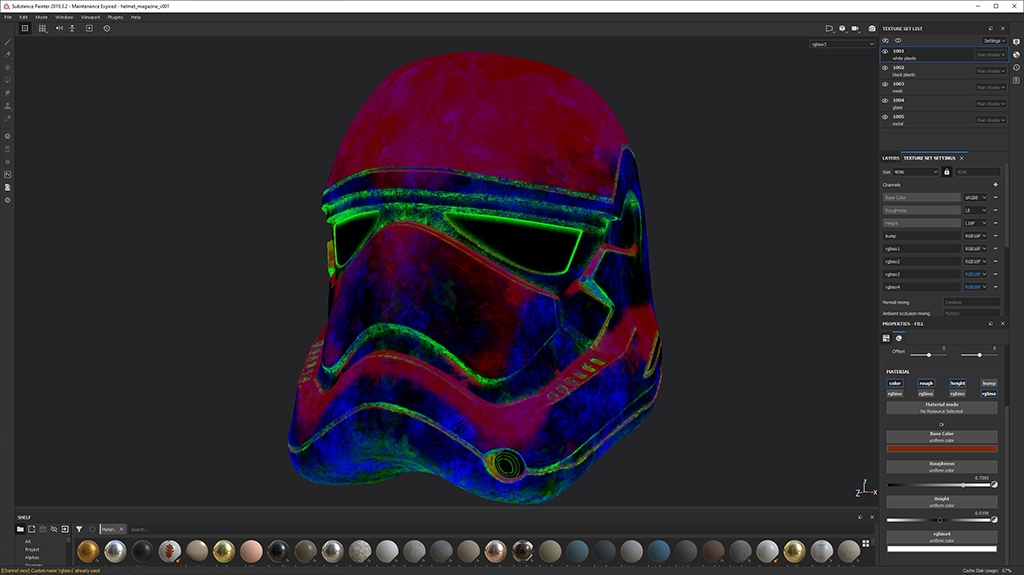
Task: Click the Base Color uniform color button
Action: (942, 437)
